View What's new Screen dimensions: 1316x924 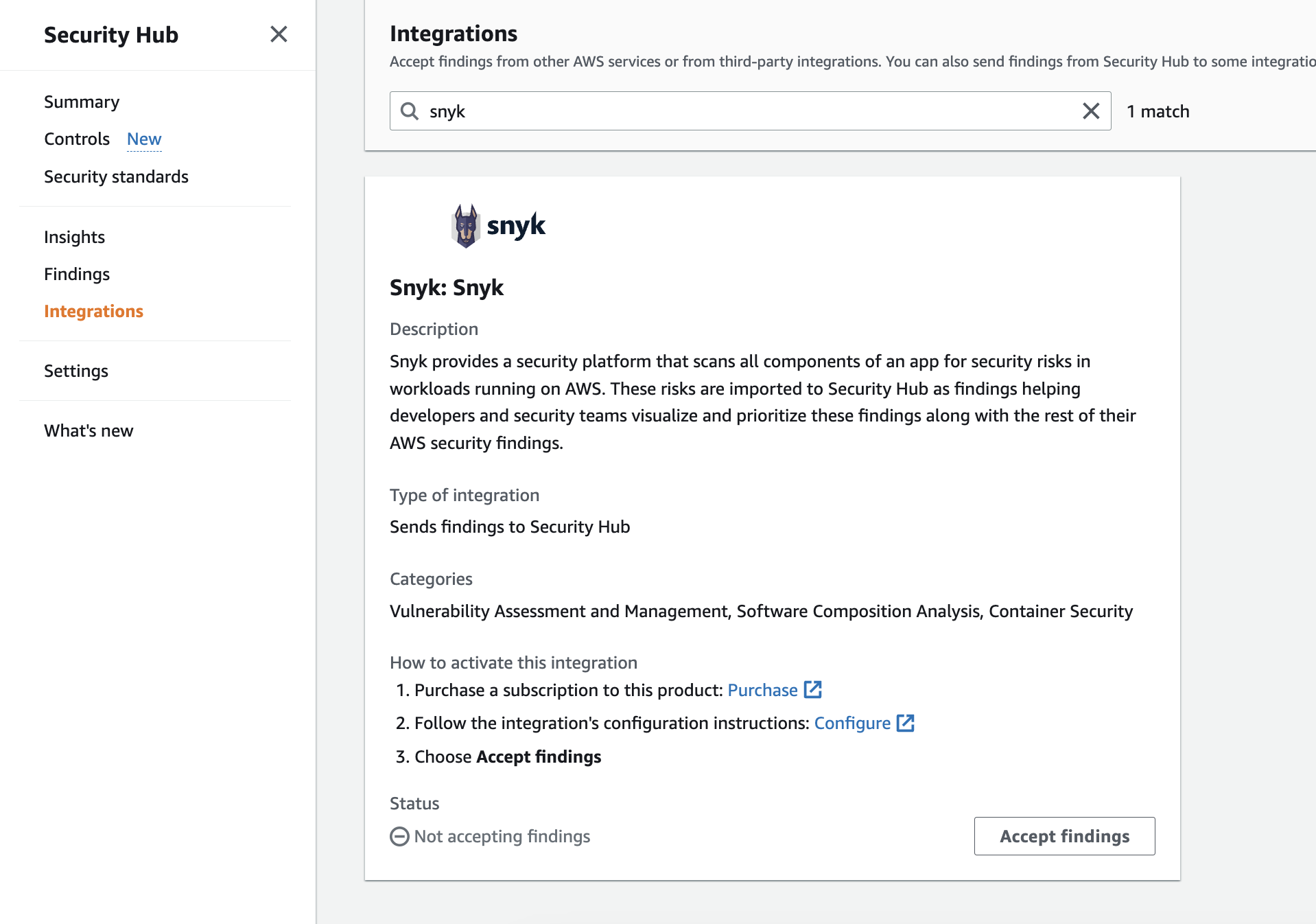coord(89,430)
